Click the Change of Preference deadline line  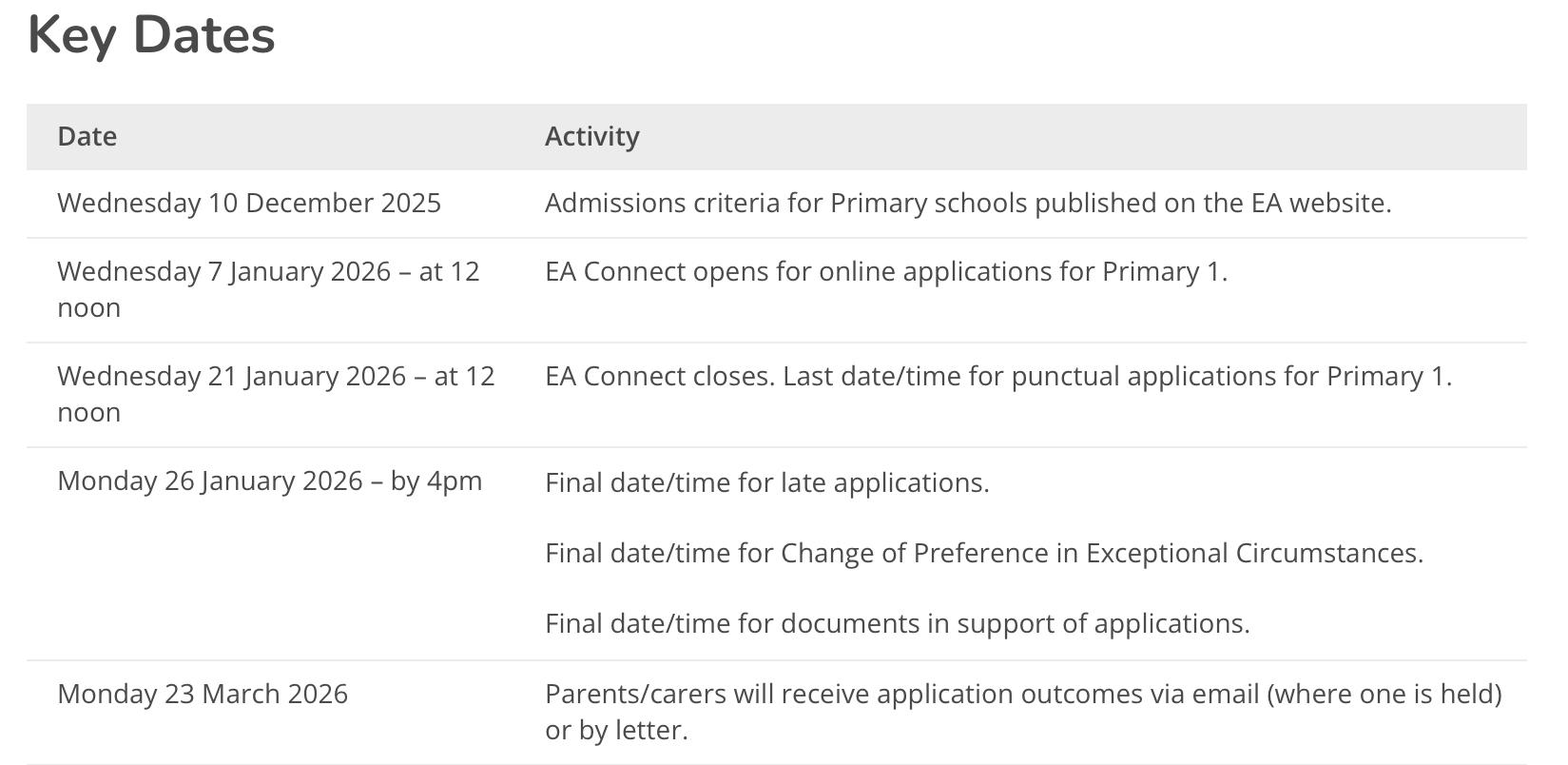click(983, 553)
